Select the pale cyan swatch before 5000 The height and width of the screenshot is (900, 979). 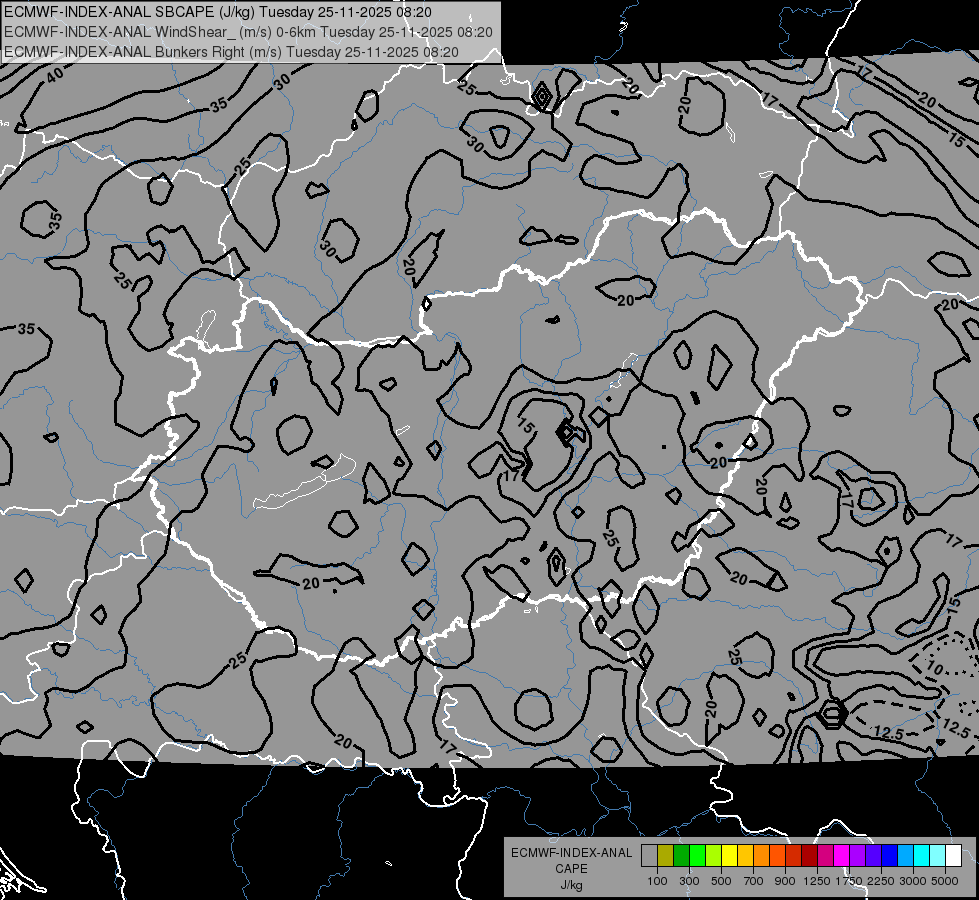click(938, 855)
